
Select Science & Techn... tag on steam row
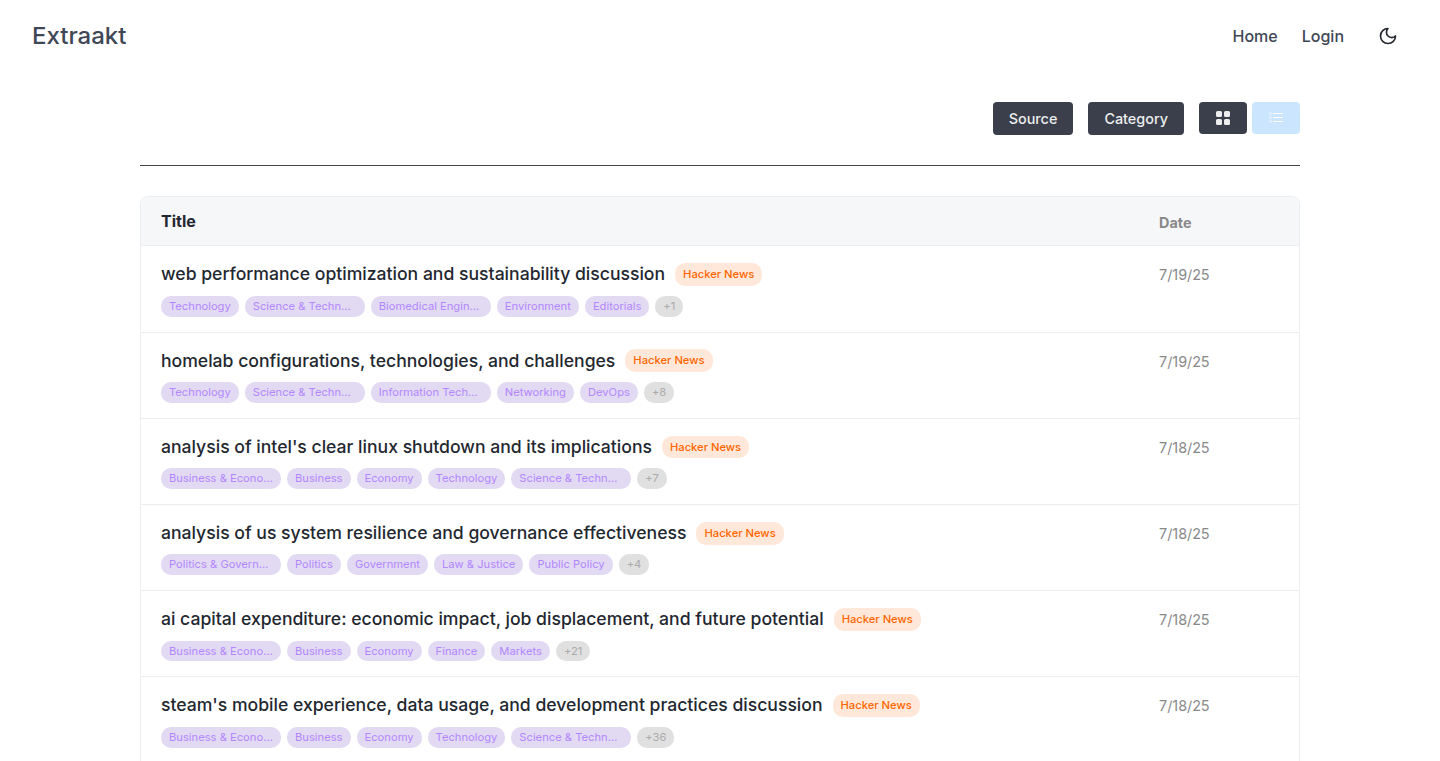tap(571, 737)
